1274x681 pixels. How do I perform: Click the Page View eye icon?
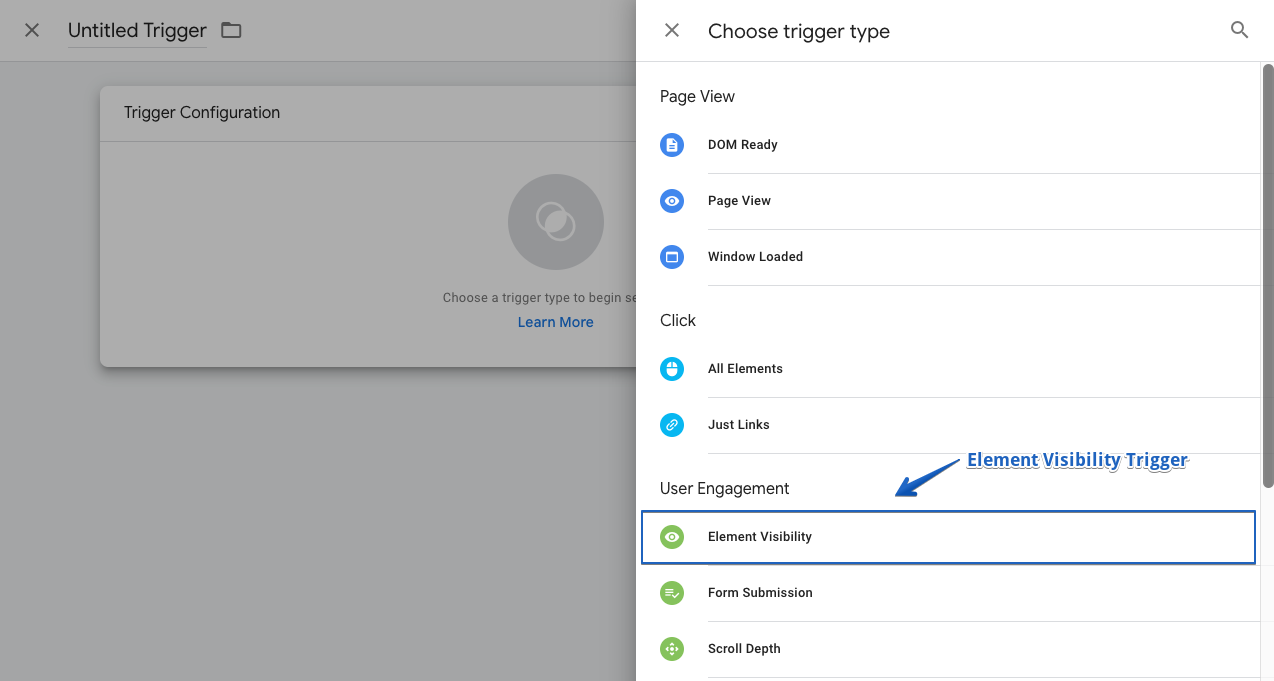672,201
